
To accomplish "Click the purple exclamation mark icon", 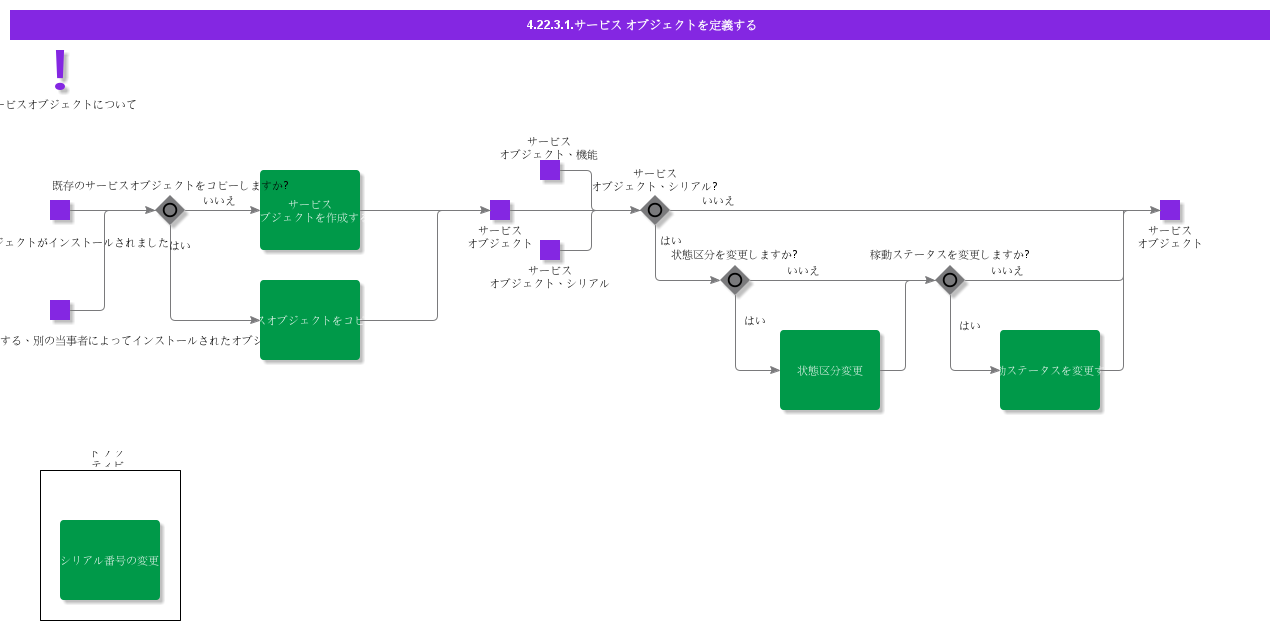I will coord(60,70).
